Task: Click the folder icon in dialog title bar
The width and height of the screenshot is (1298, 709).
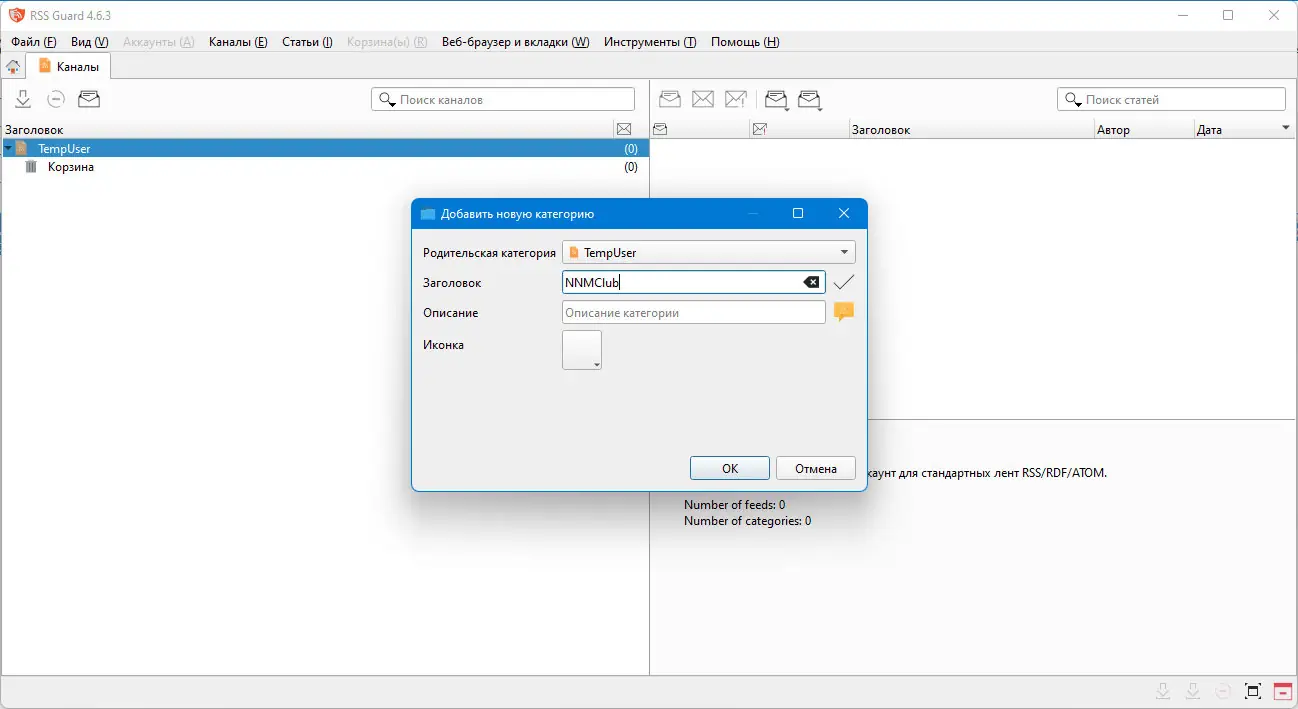Action: click(x=428, y=214)
